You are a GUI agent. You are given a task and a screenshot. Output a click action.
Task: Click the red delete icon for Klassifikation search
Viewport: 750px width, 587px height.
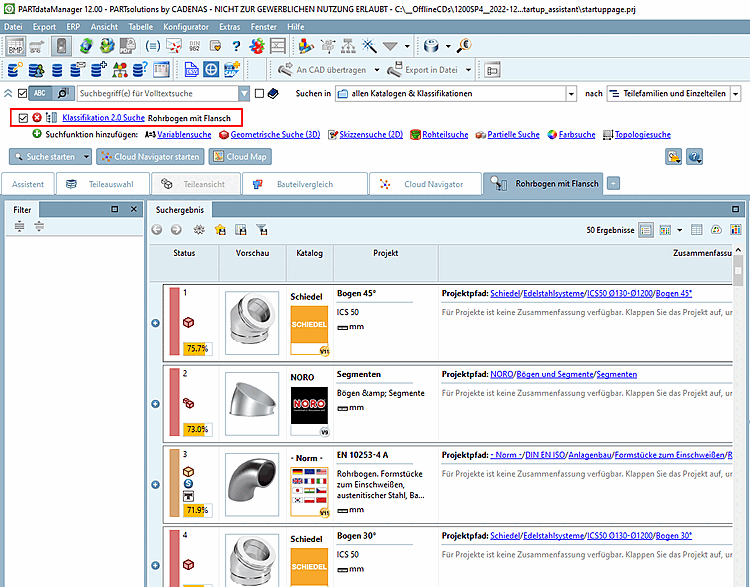coord(37,118)
